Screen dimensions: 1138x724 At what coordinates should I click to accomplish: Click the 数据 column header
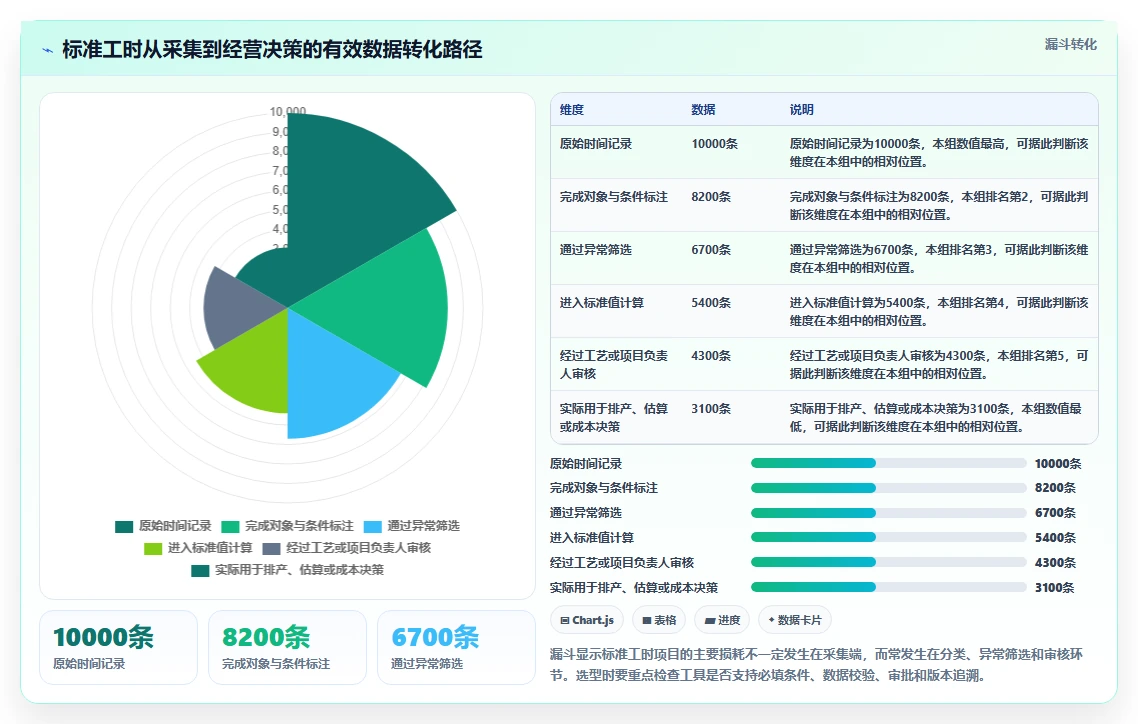703,110
